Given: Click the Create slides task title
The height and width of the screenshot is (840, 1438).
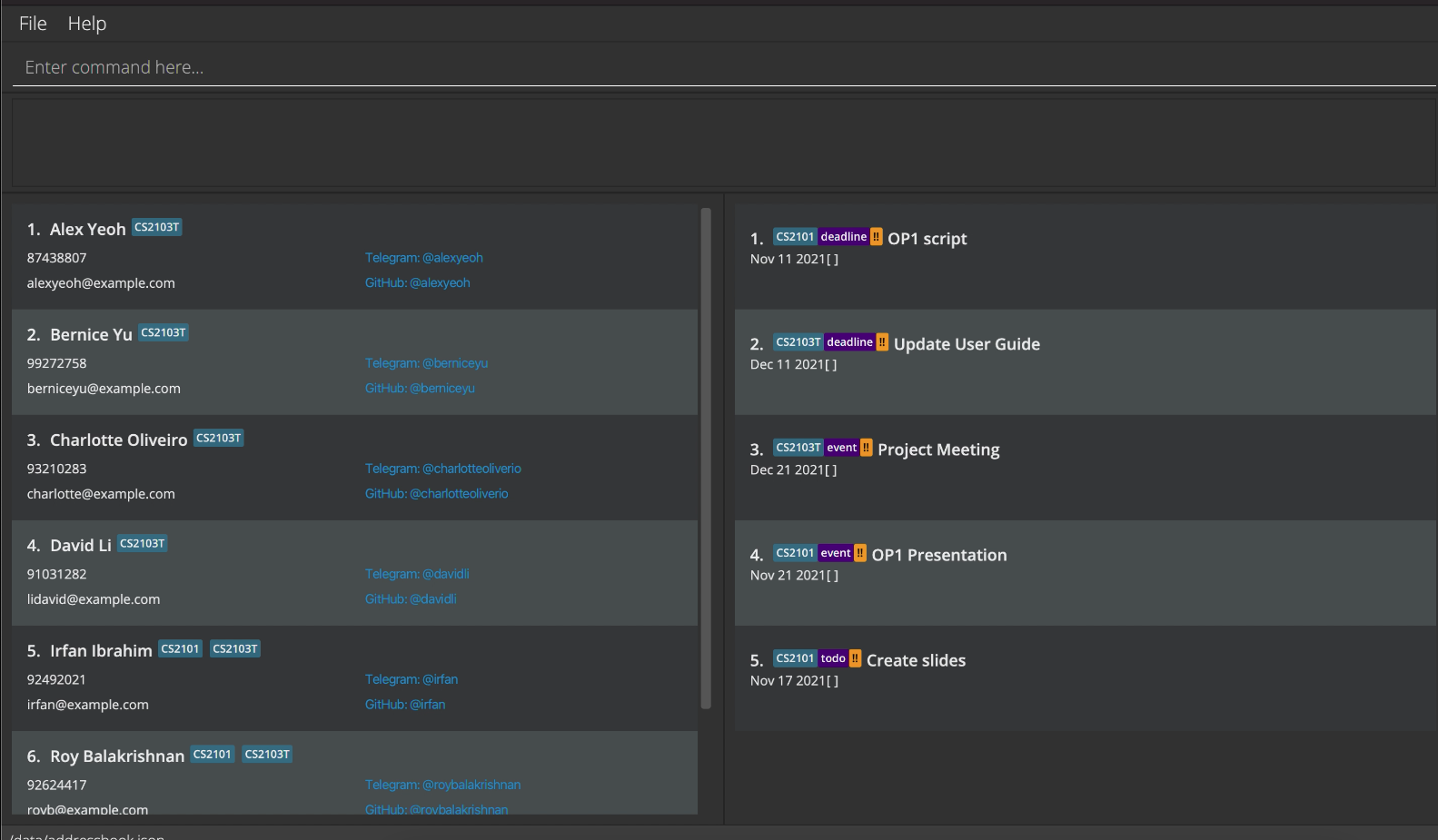Looking at the screenshot, I should coord(916,660).
